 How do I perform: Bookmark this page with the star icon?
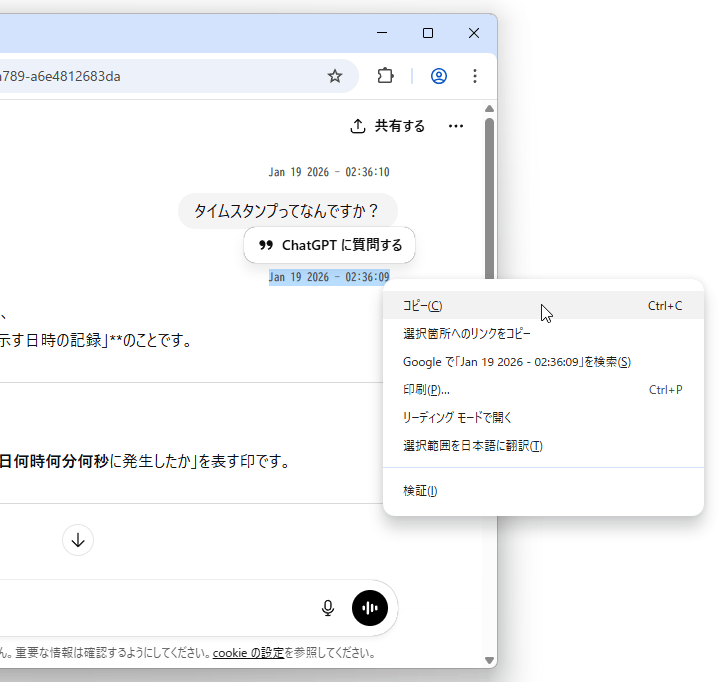tap(335, 76)
